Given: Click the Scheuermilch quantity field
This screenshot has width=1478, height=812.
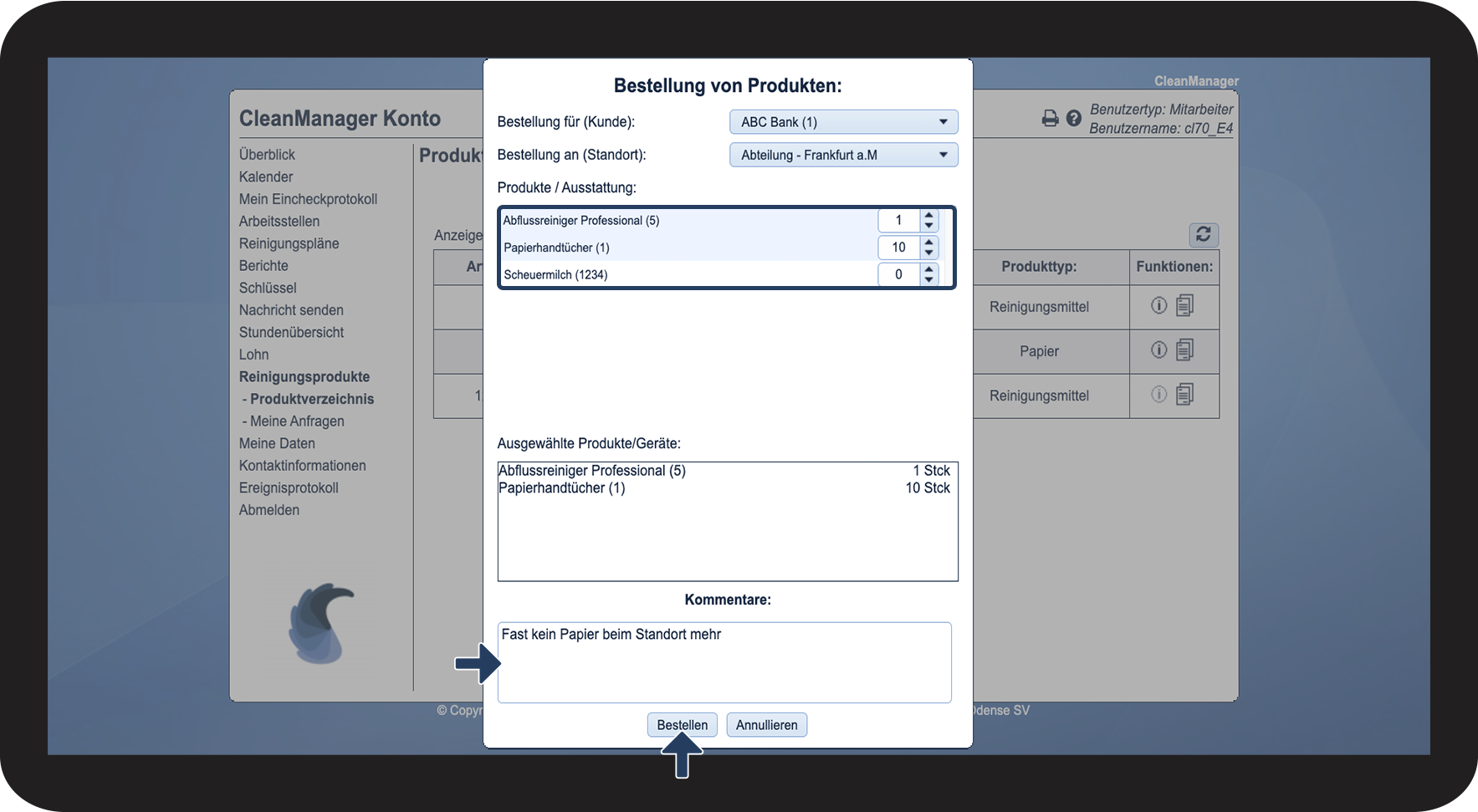Looking at the screenshot, I should point(899,274).
